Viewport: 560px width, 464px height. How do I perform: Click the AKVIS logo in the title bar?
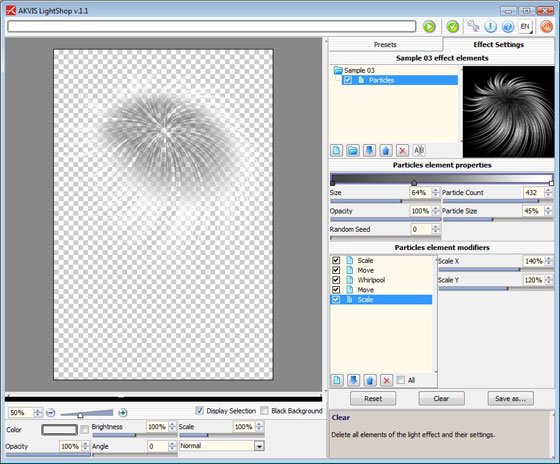pyautogui.click(x=11, y=11)
